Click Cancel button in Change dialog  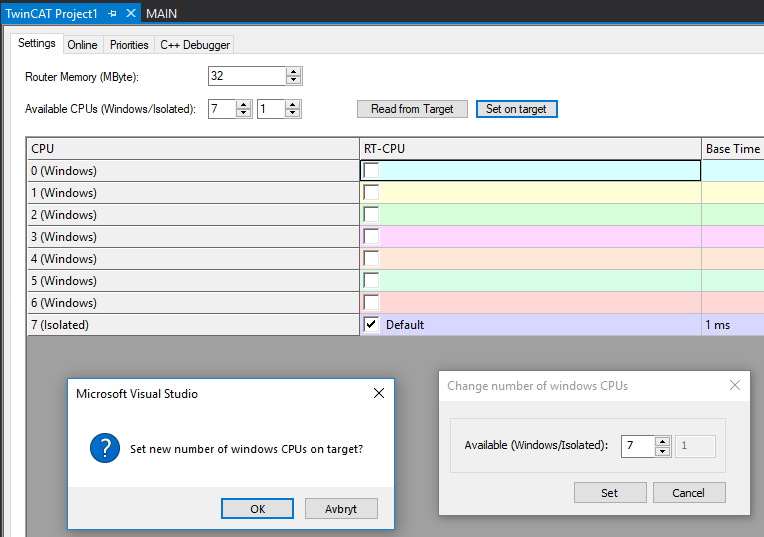point(689,493)
